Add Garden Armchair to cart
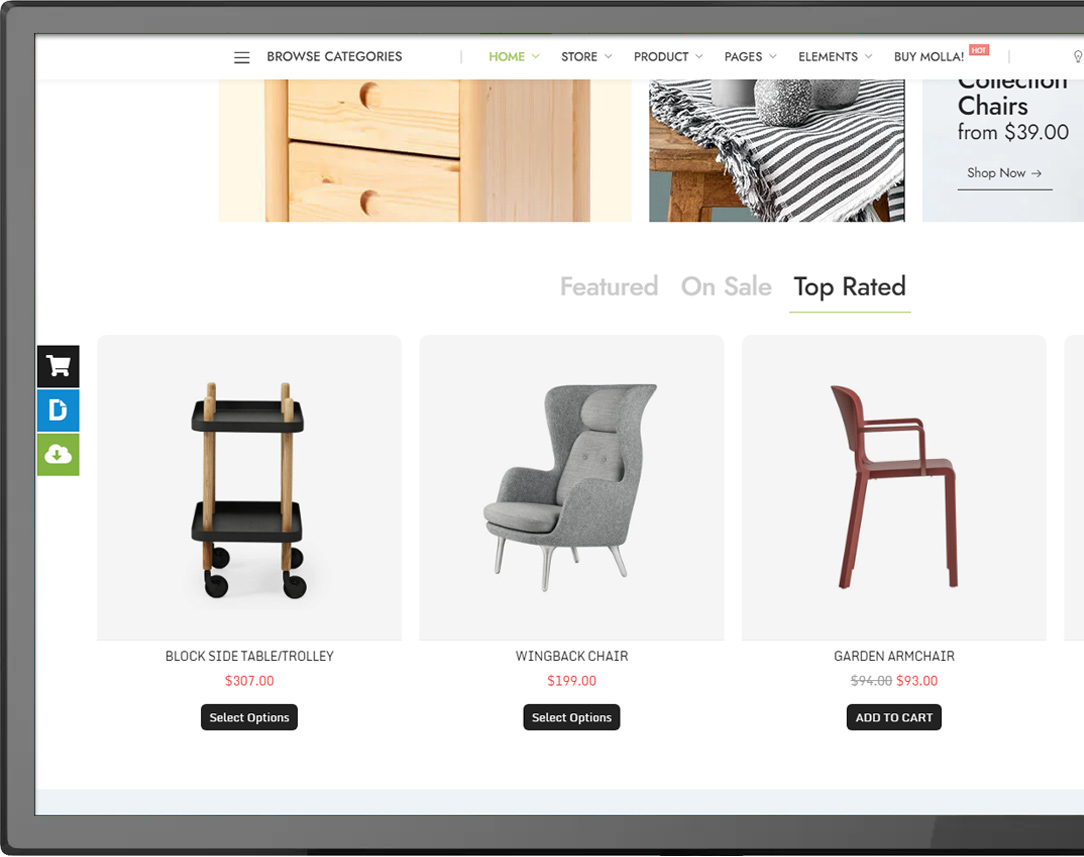The width and height of the screenshot is (1084, 857). (894, 717)
